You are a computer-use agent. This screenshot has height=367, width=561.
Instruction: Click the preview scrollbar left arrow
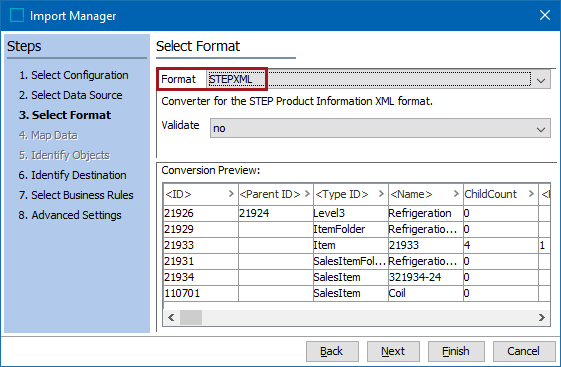tap(171, 317)
